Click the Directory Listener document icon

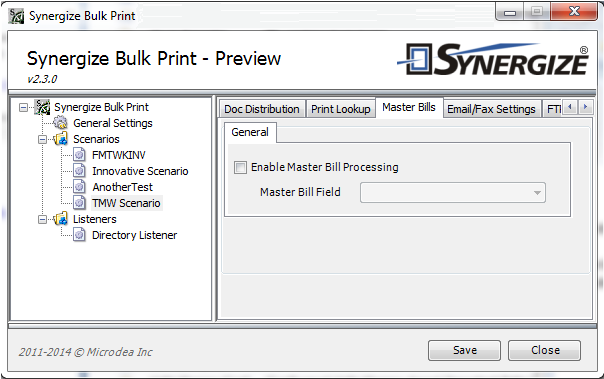pyautogui.click(x=79, y=235)
